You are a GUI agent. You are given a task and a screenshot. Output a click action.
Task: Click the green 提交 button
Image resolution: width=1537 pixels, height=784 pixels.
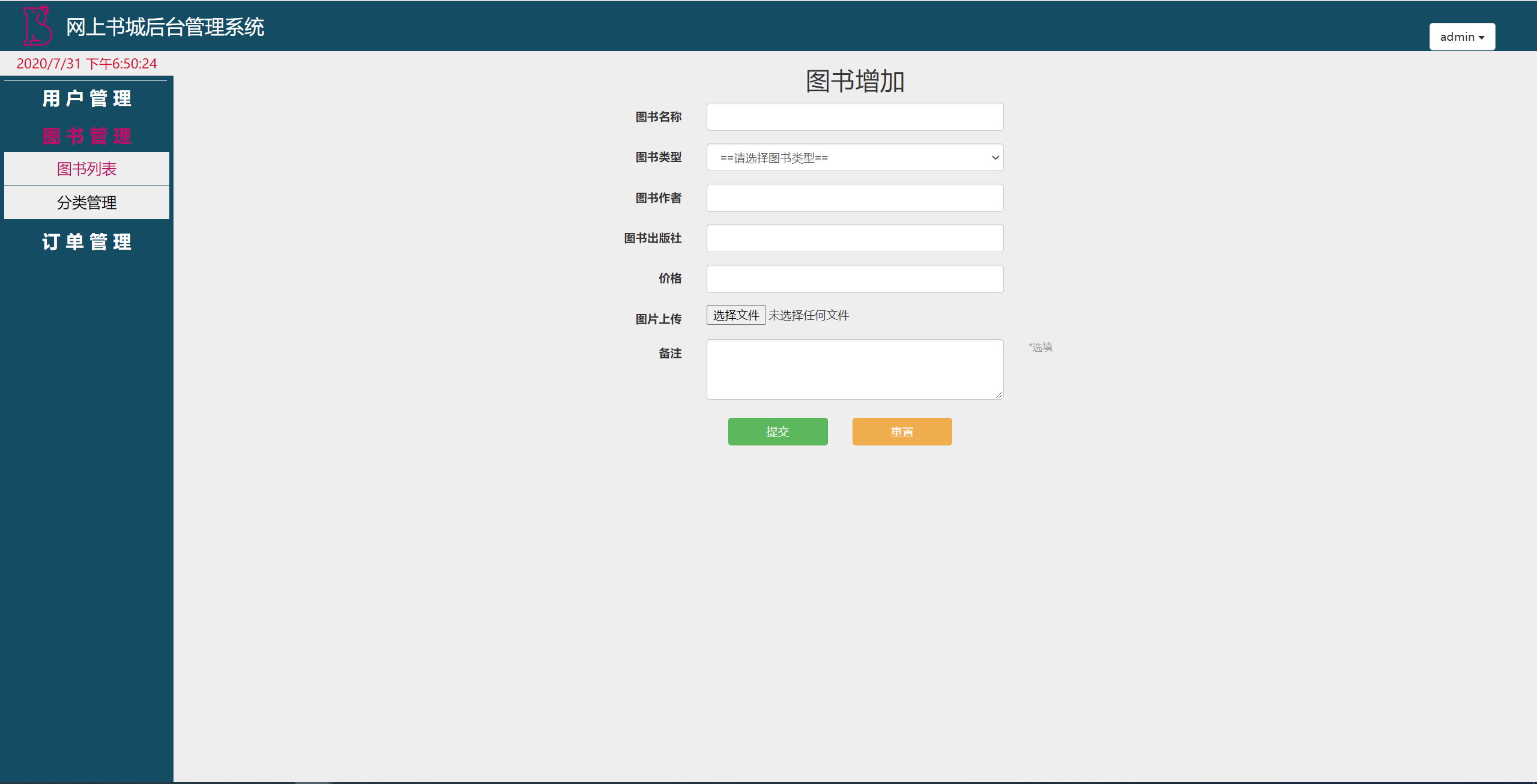click(778, 432)
